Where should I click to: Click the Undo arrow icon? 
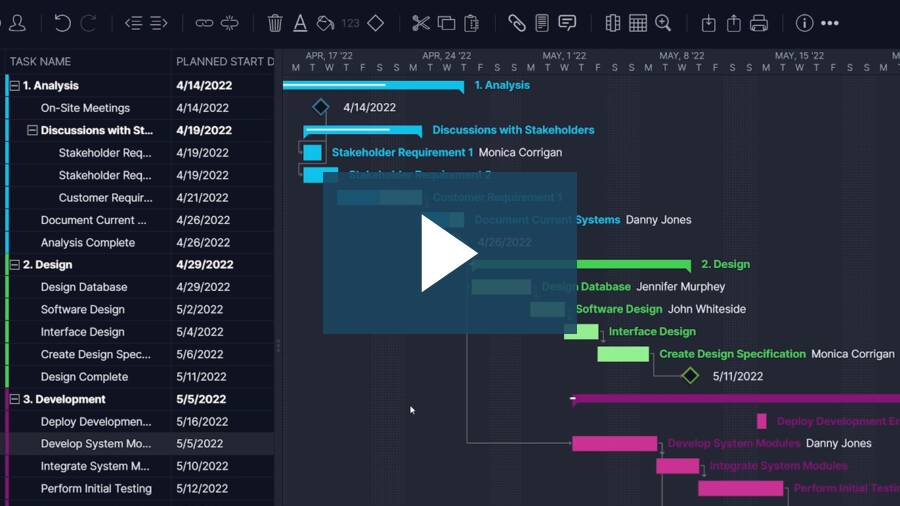(62, 24)
